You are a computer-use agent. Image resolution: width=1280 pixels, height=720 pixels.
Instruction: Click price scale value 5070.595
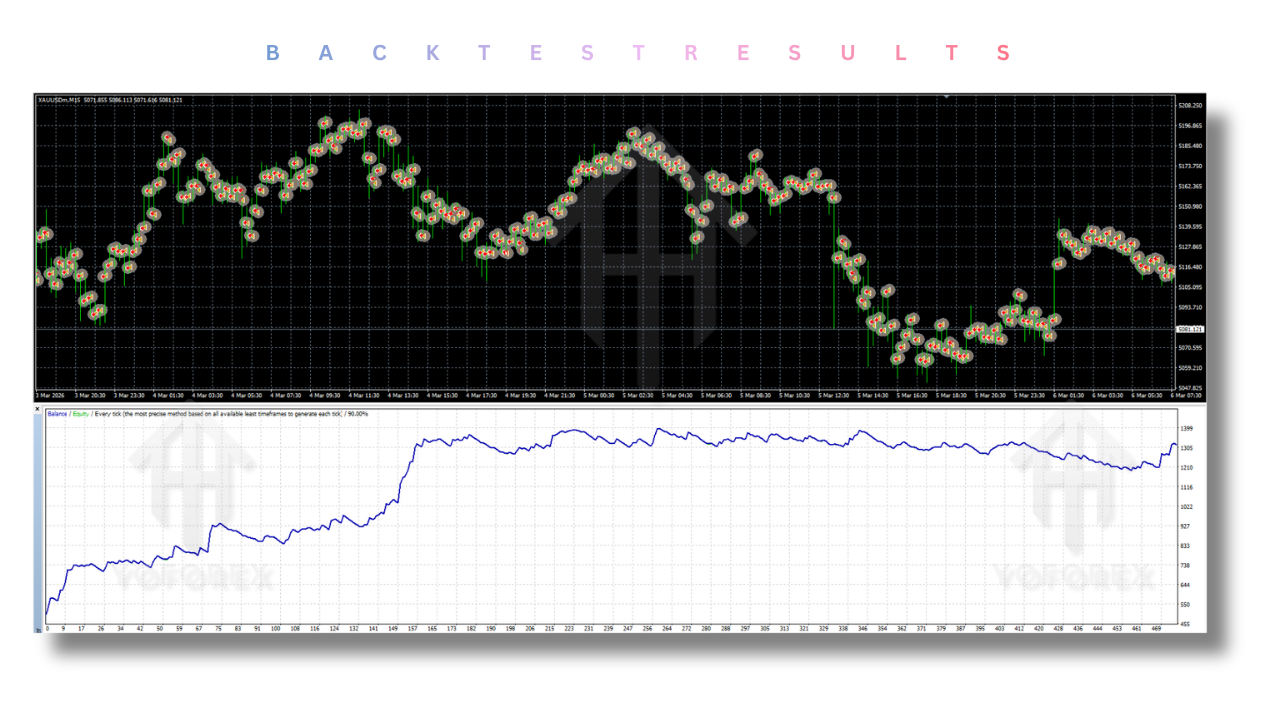click(1190, 348)
